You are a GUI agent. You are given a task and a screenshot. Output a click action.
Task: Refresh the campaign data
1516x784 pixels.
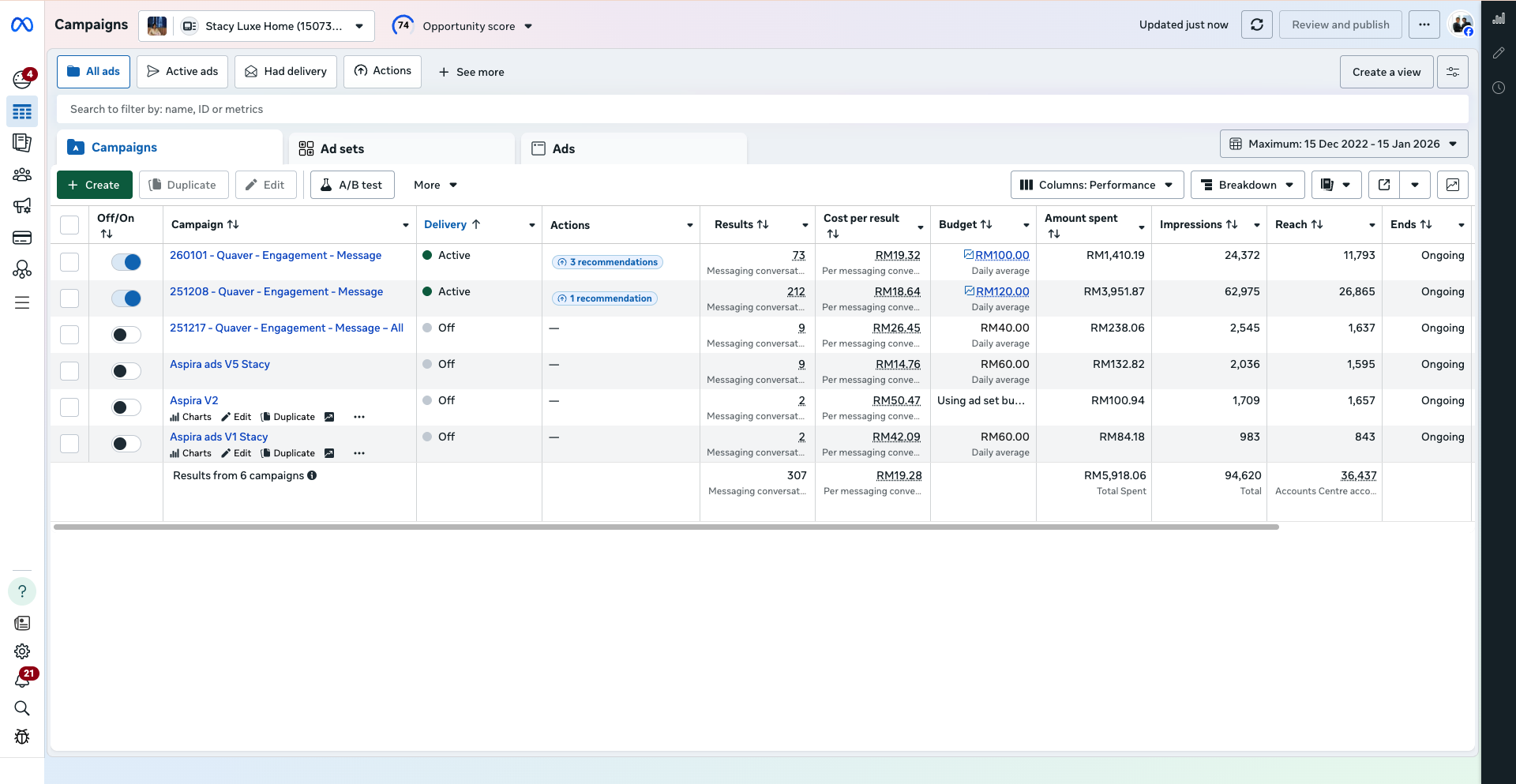1257,24
